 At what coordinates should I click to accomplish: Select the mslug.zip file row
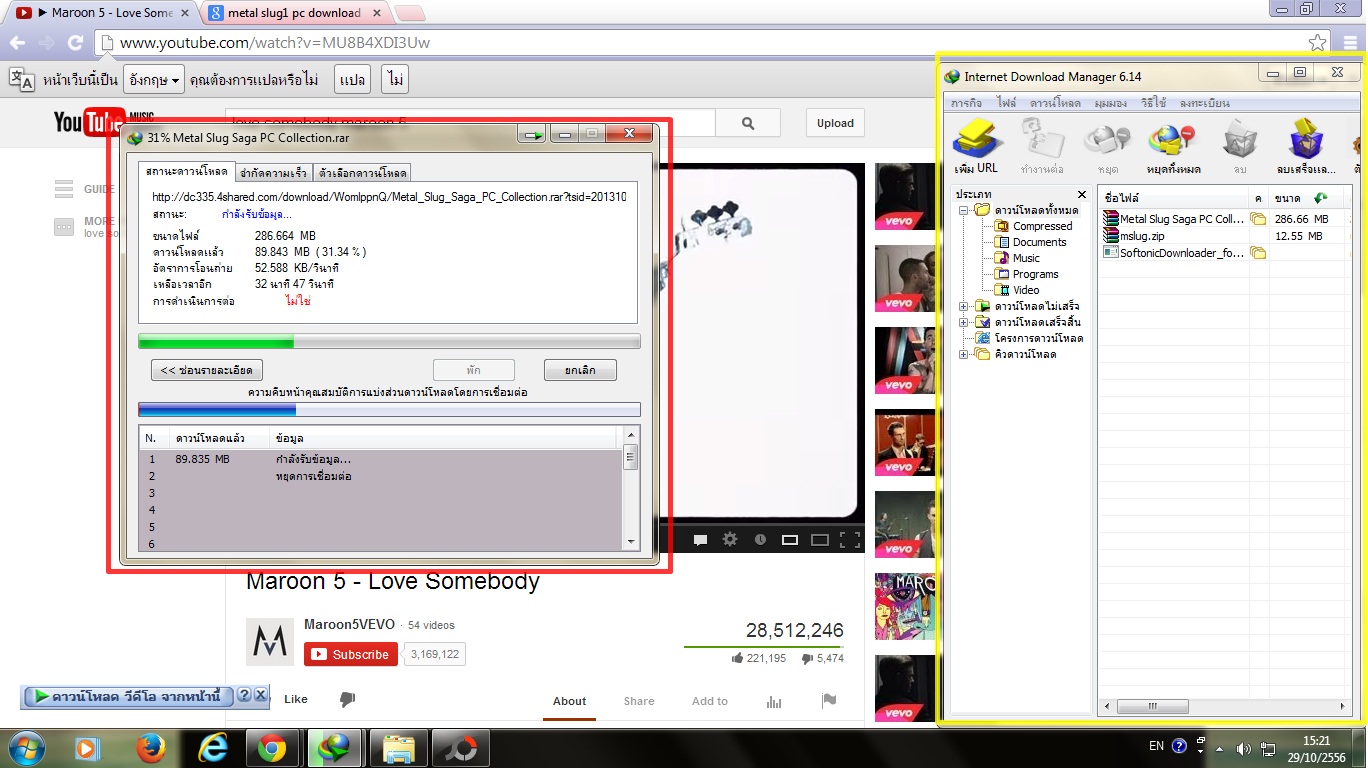tap(1223, 236)
